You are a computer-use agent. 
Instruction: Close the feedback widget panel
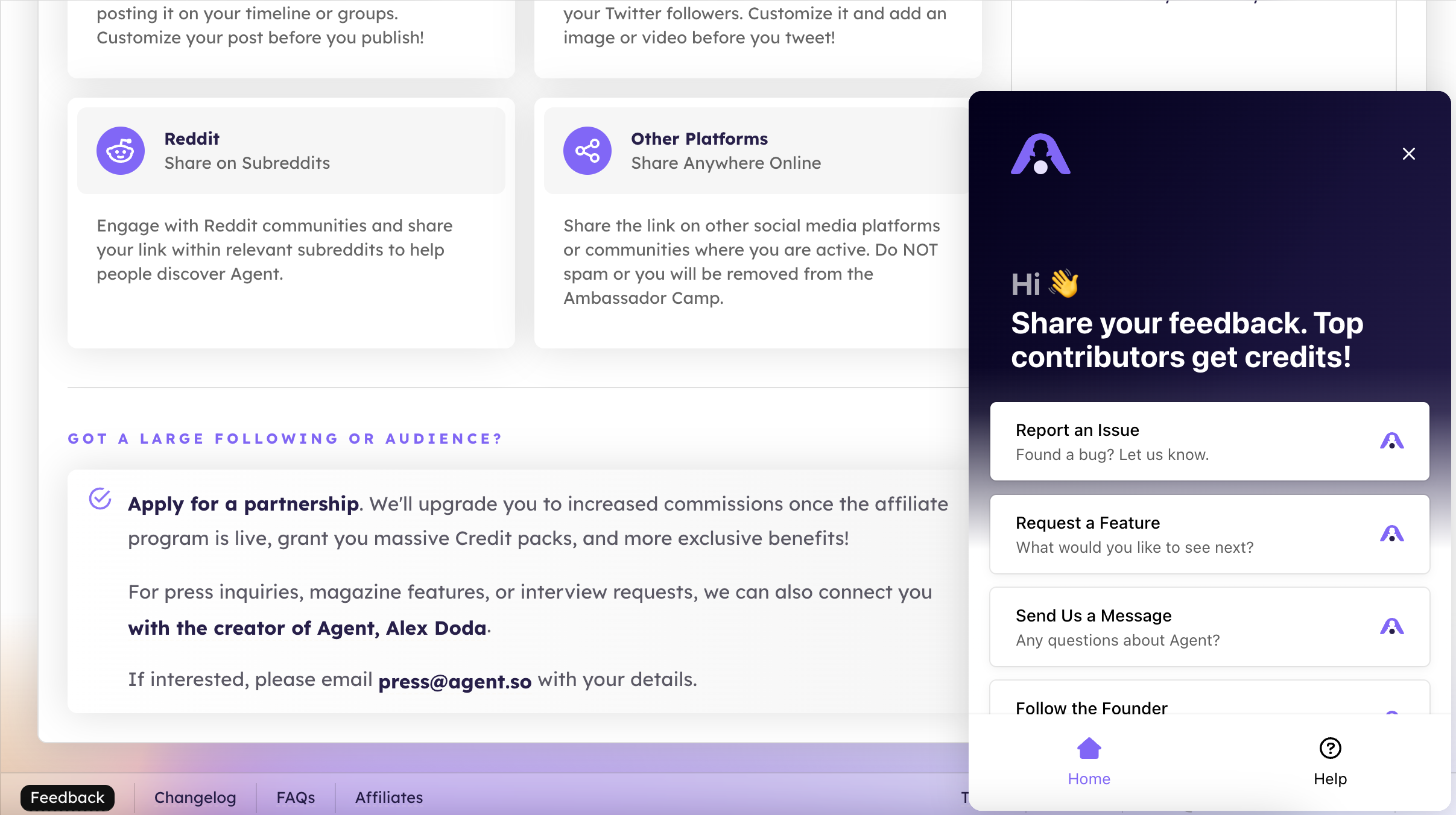tap(1409, 154)
